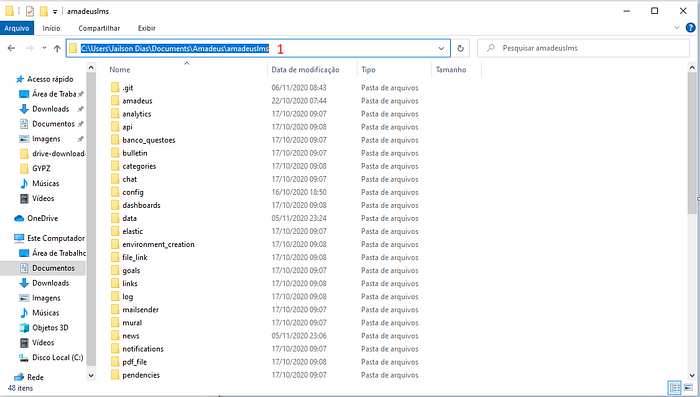
Task: Open the Arquivo menu
Action: point(17,28)
